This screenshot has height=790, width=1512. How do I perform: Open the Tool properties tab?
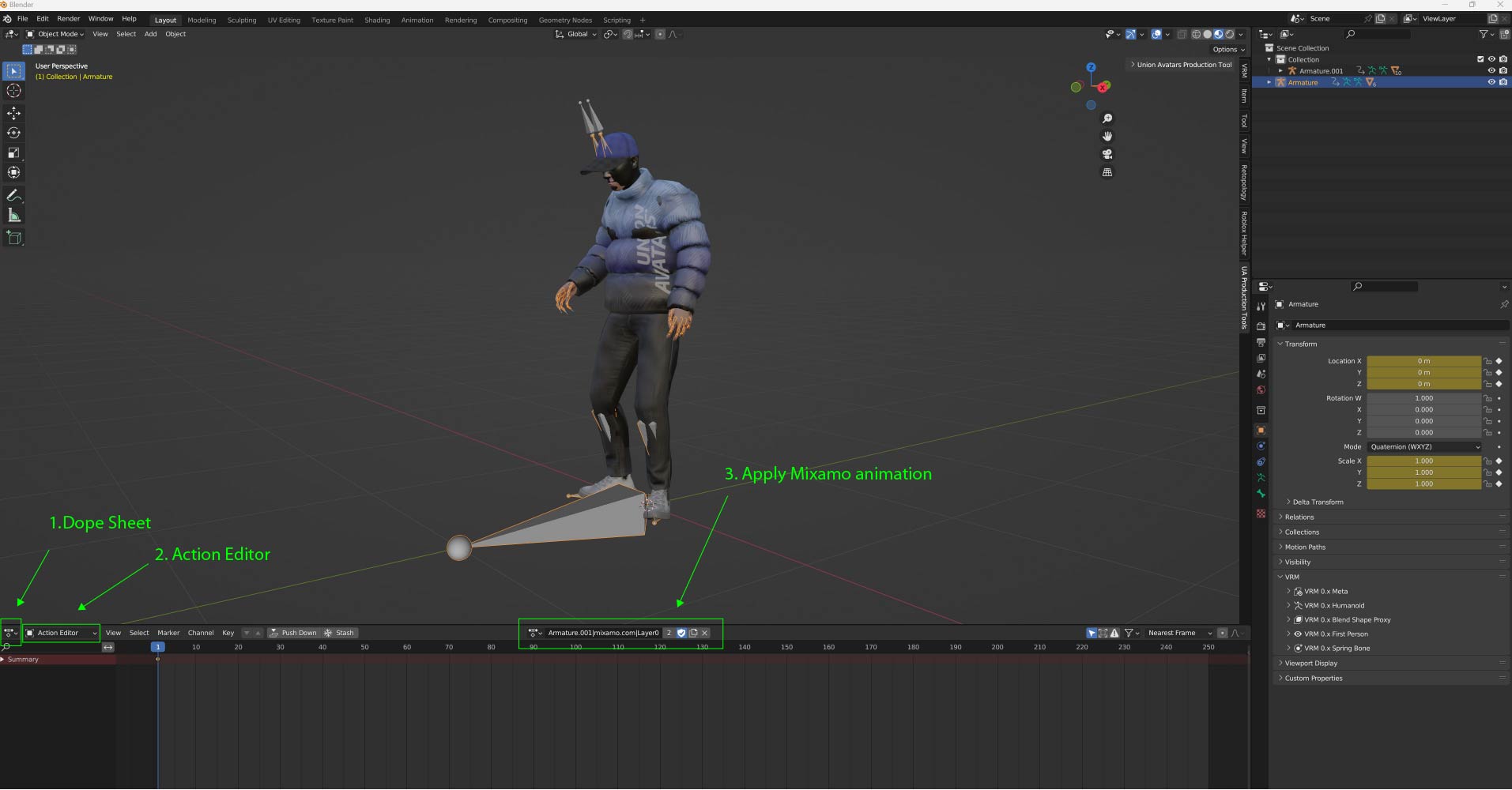pos(1261,306)
